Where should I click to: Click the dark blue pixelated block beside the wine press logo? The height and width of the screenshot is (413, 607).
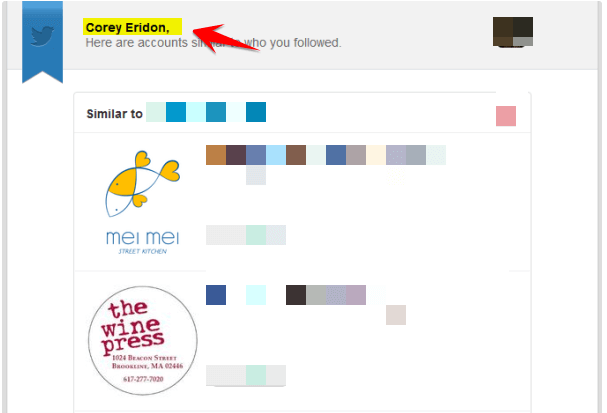point(216,295)
